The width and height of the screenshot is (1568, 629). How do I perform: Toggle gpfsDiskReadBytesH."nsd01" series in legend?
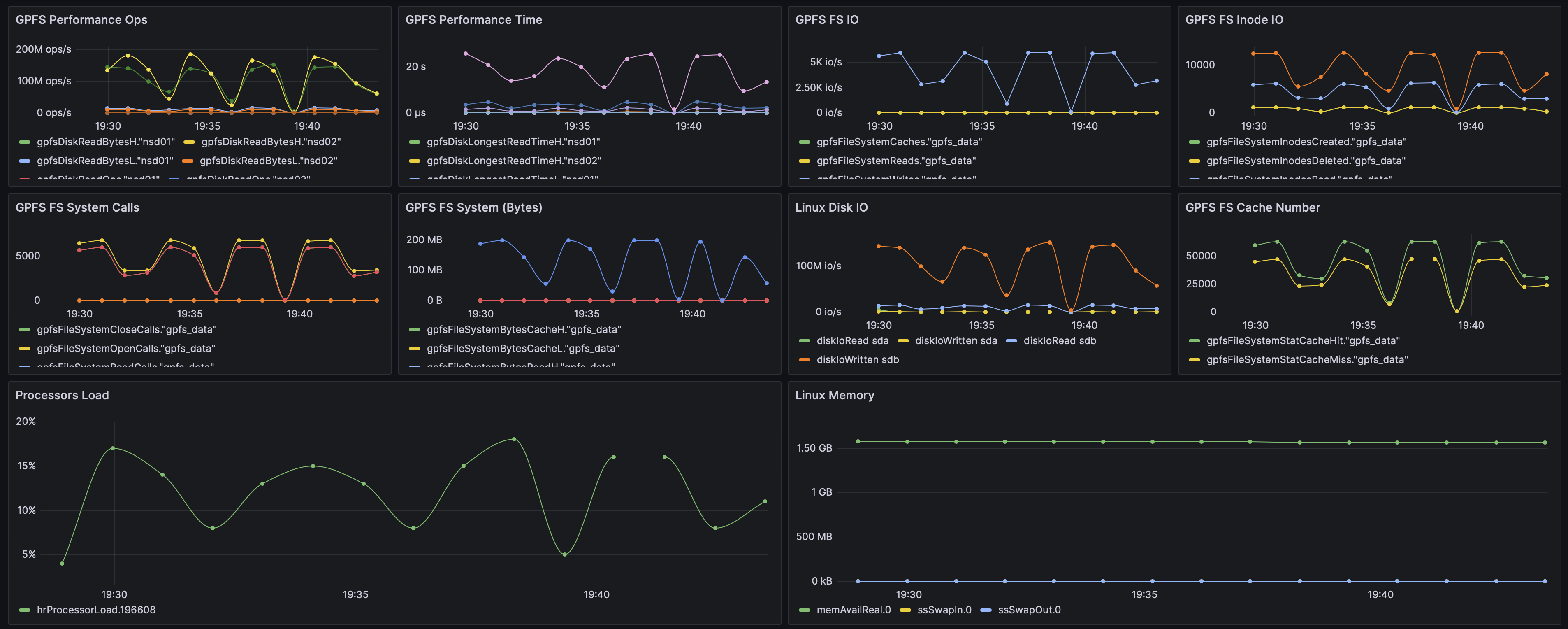click(105, 142)
